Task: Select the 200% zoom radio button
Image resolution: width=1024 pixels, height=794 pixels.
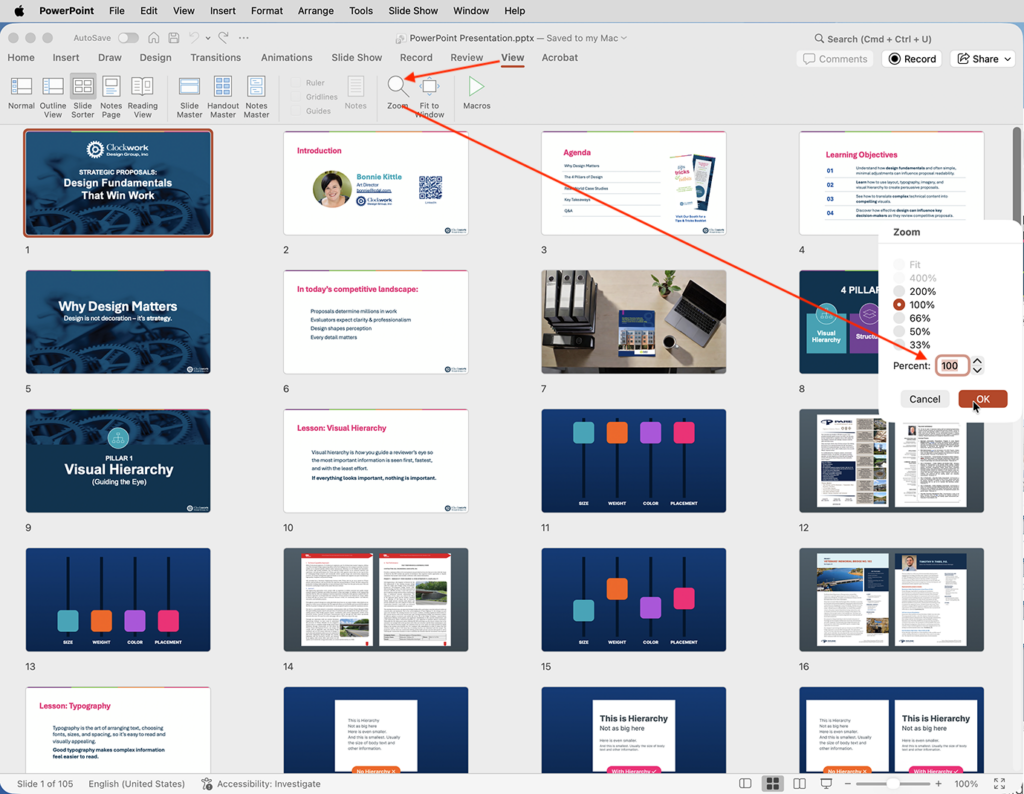Action: 899,291
